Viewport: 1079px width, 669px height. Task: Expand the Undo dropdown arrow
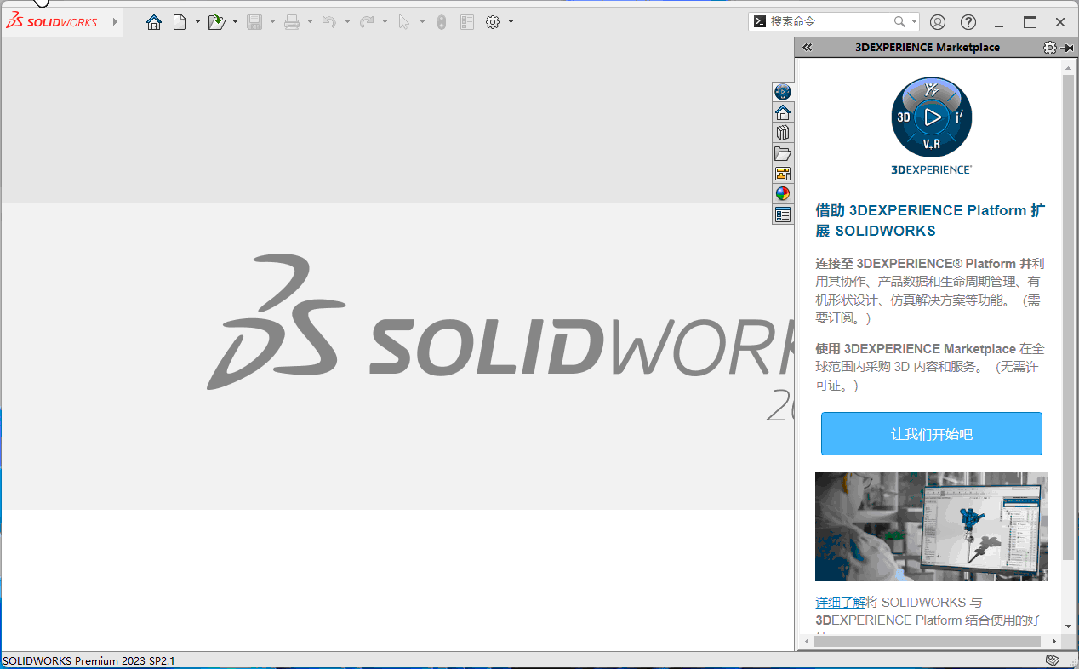coord(348,22)
